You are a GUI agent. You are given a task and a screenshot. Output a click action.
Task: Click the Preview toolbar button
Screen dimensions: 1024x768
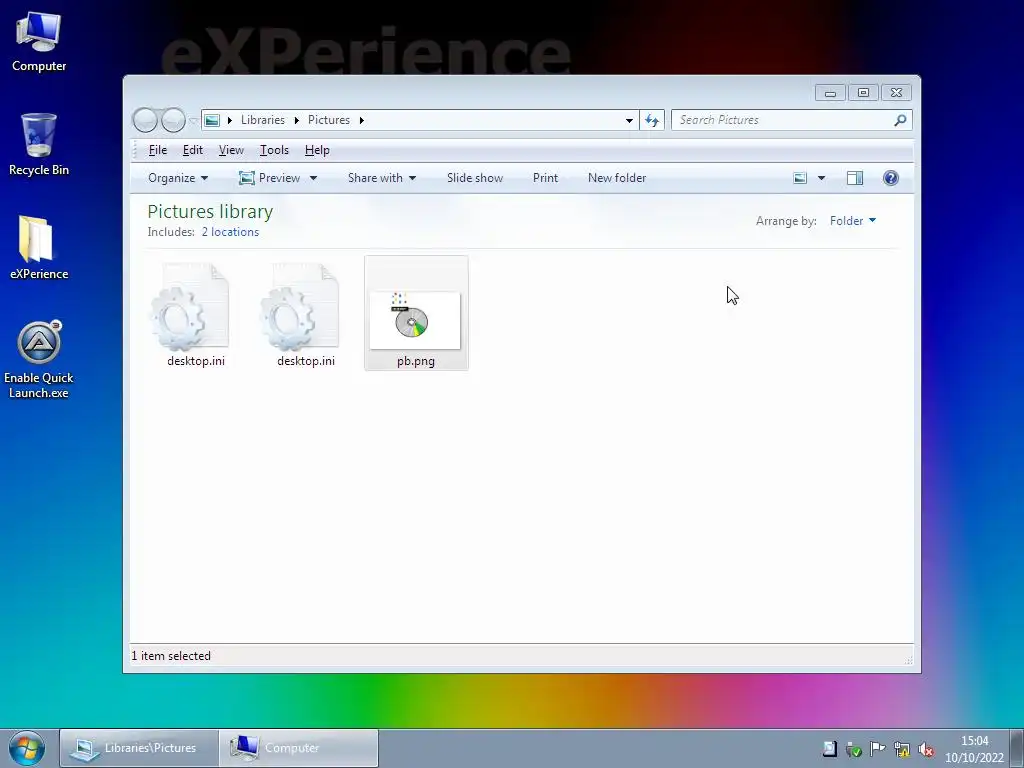click(x=270, y=178)
